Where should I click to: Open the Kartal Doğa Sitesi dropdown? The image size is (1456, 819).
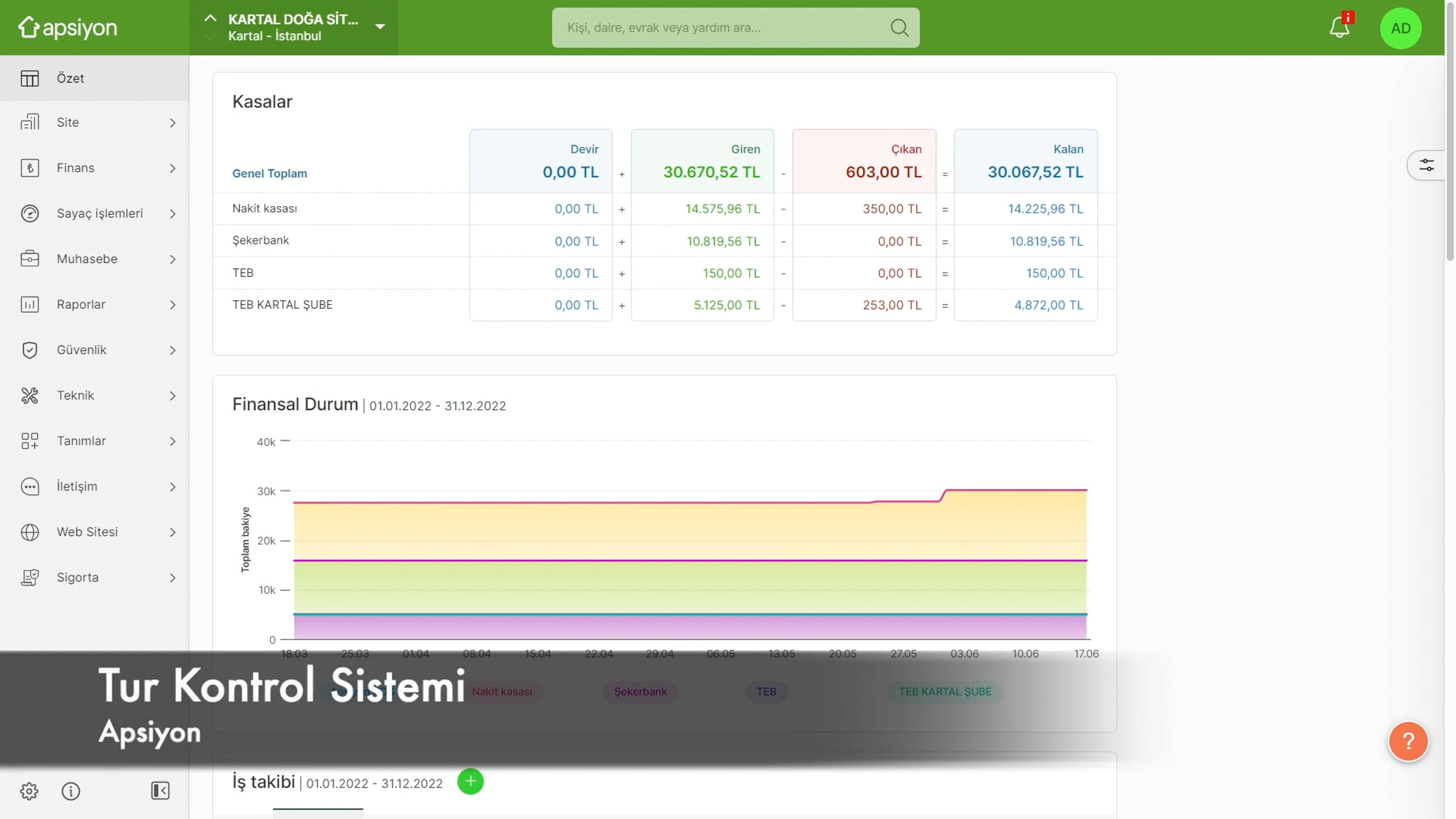pyautogui.click(x=380, y=27)
